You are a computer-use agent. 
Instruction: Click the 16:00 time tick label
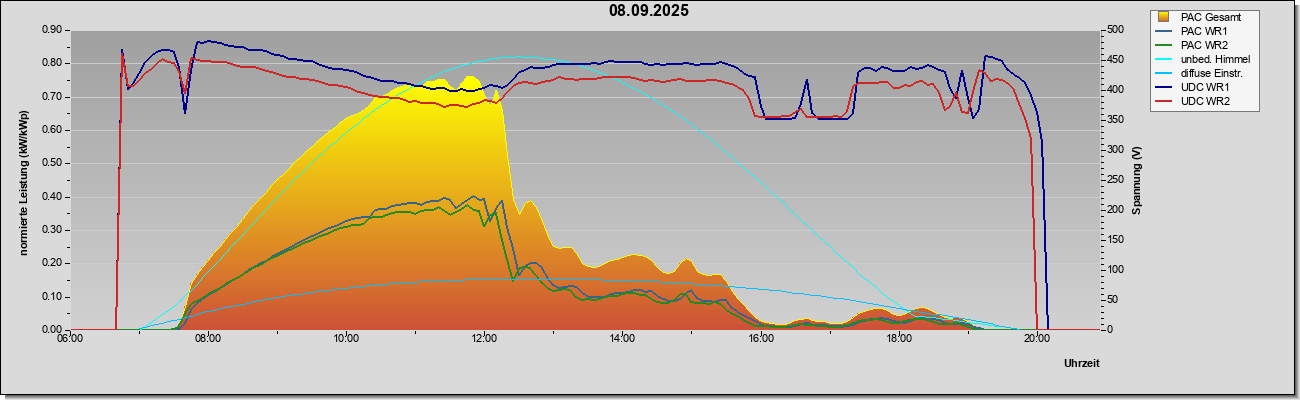pos(760,339)
